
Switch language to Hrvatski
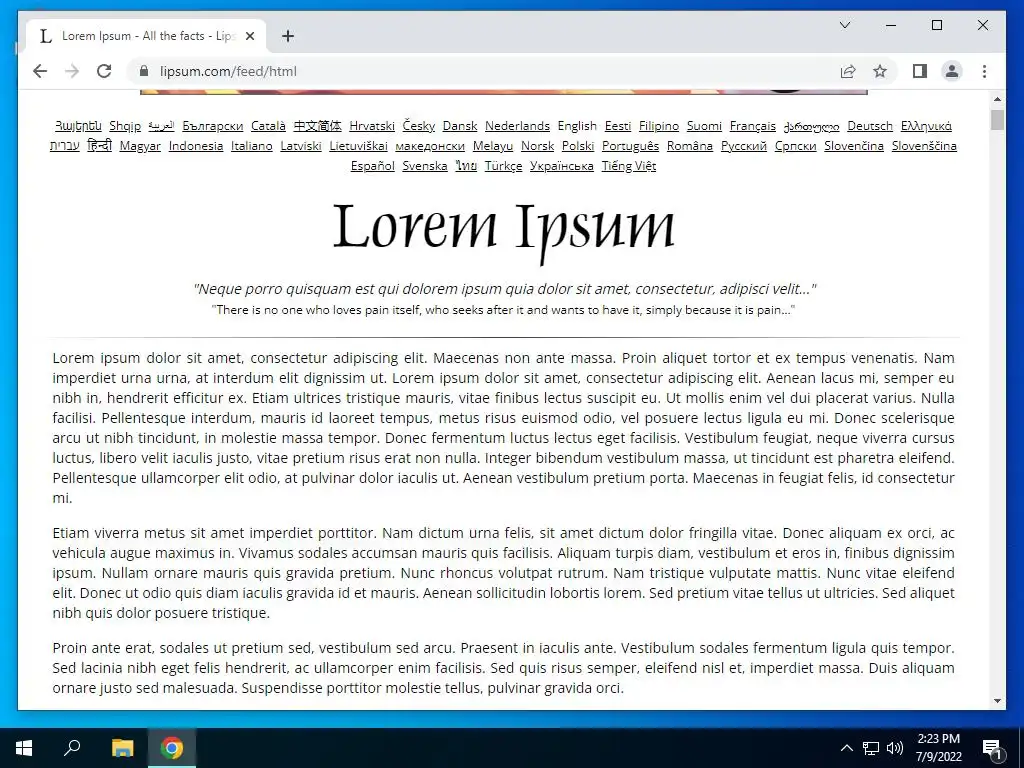372,126
